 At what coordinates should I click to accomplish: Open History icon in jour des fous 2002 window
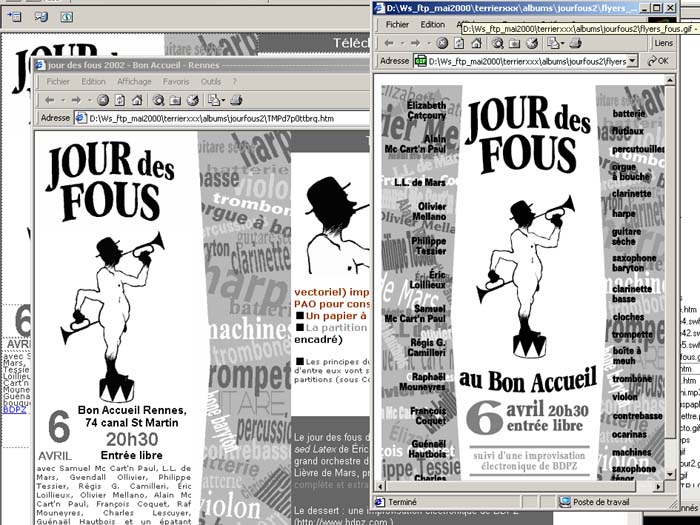click(193, 100)
